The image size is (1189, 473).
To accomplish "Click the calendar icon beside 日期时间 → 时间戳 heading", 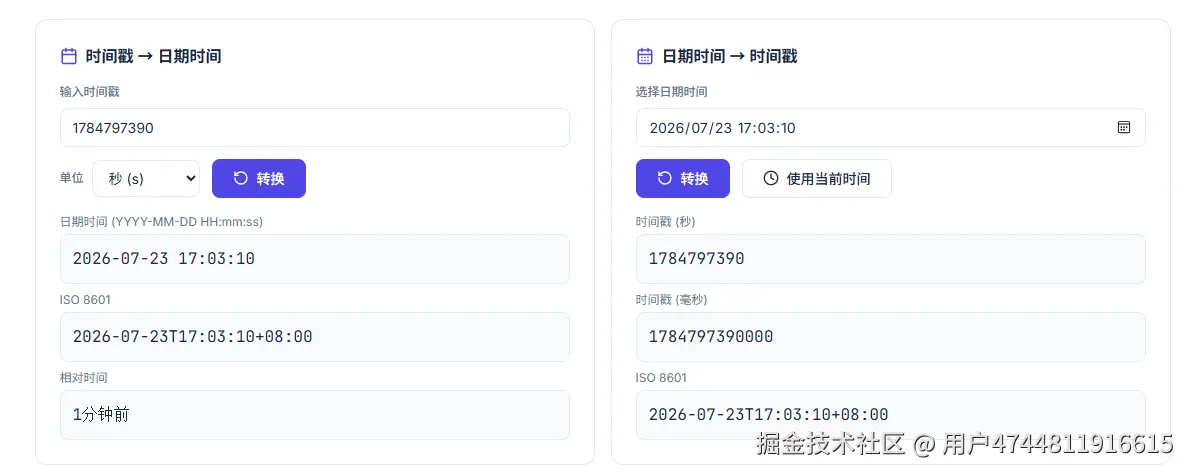I will point(645,56).
